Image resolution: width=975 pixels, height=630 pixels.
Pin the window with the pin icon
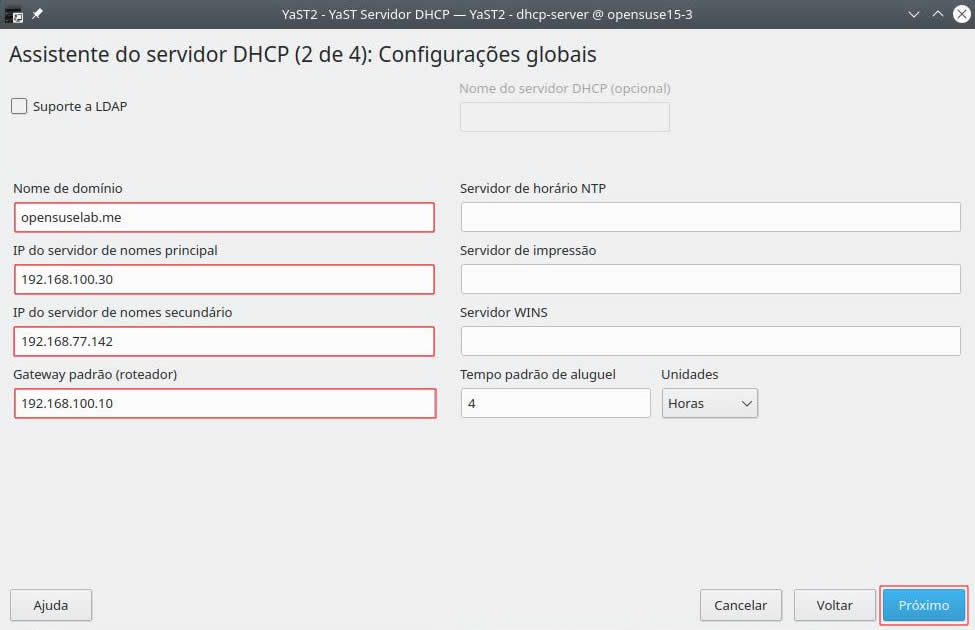click(x=38, y=14)
